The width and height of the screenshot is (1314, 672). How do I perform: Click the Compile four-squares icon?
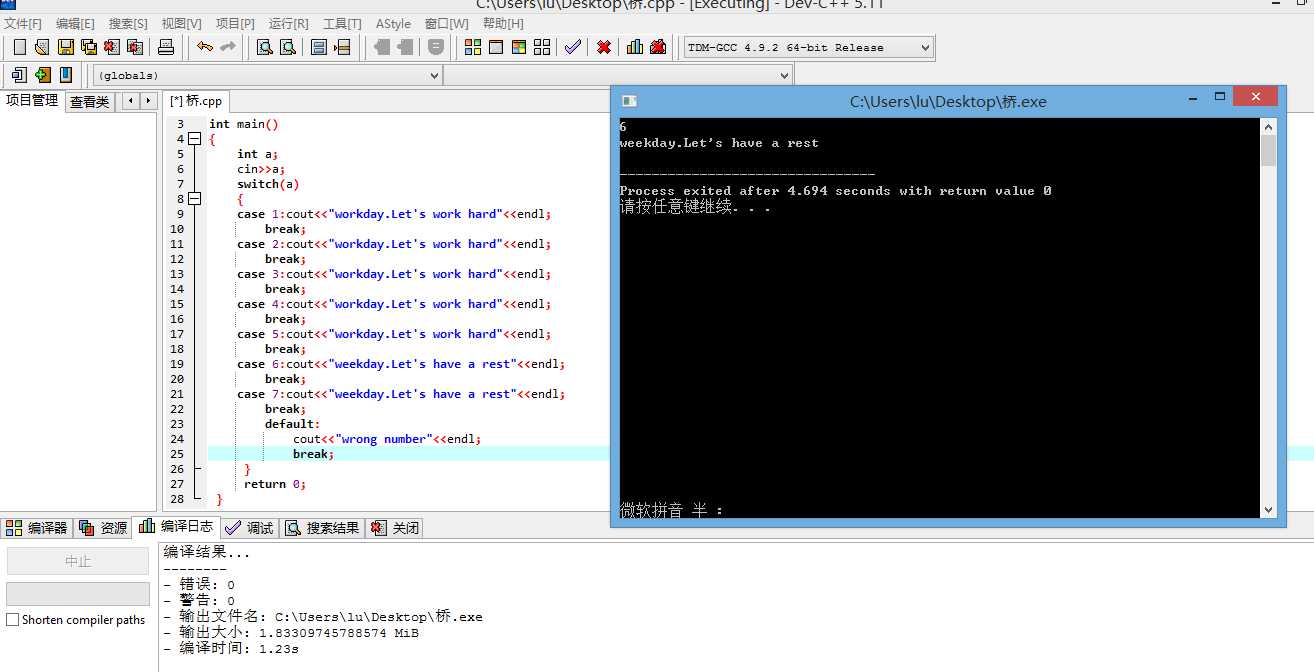point(473,47)
